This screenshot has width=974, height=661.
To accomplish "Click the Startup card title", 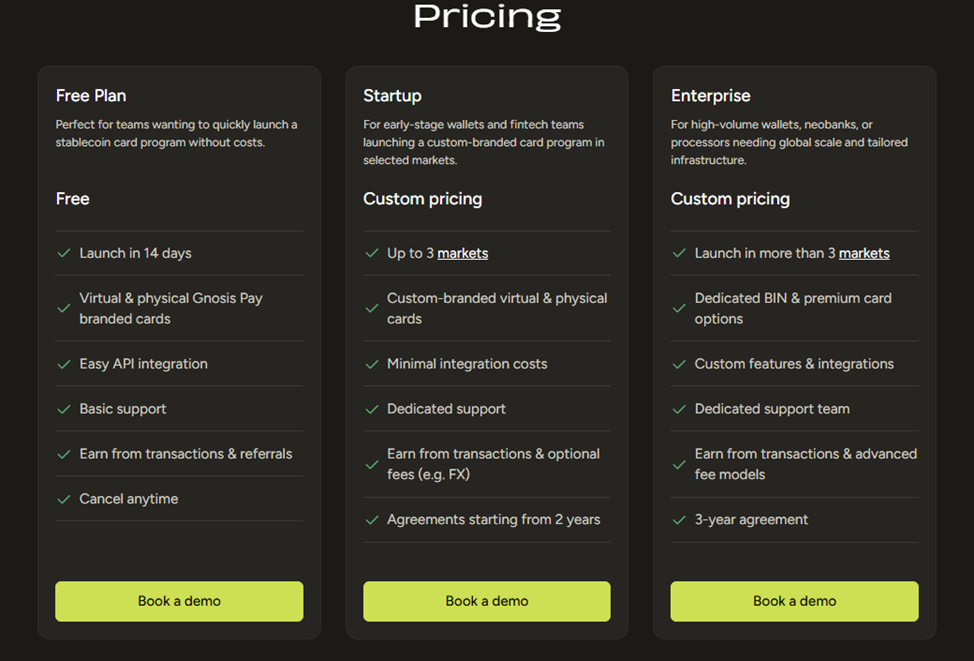I will 392,96.
